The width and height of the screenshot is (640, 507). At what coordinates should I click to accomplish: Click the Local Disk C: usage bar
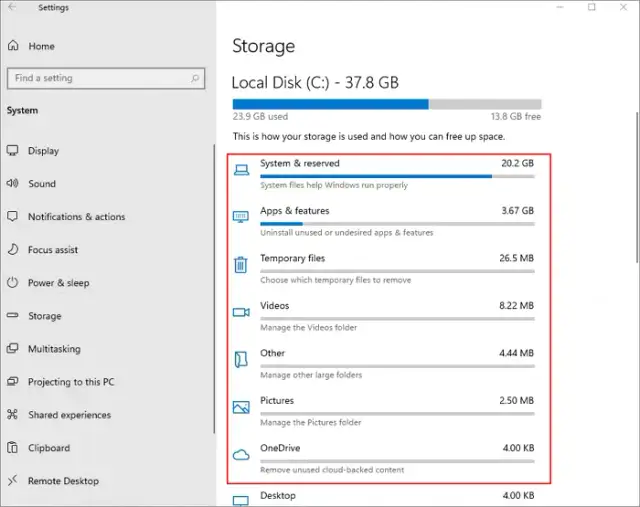pyautogui.click(x=387, y=104)
